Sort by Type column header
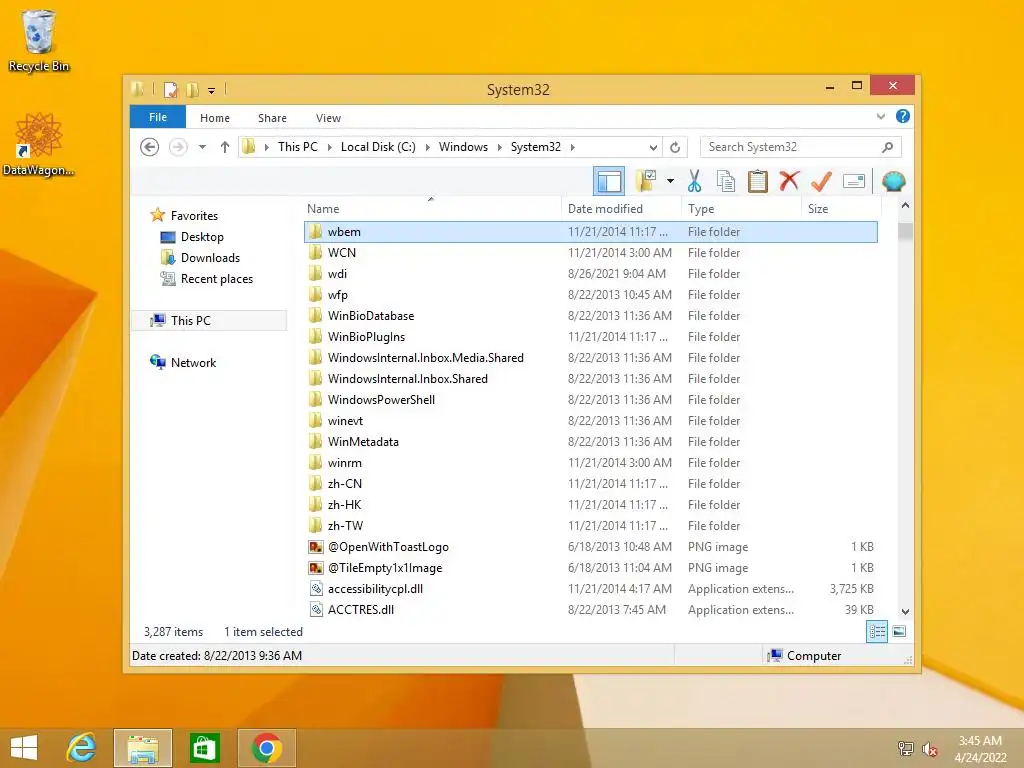 pos(741,208)
